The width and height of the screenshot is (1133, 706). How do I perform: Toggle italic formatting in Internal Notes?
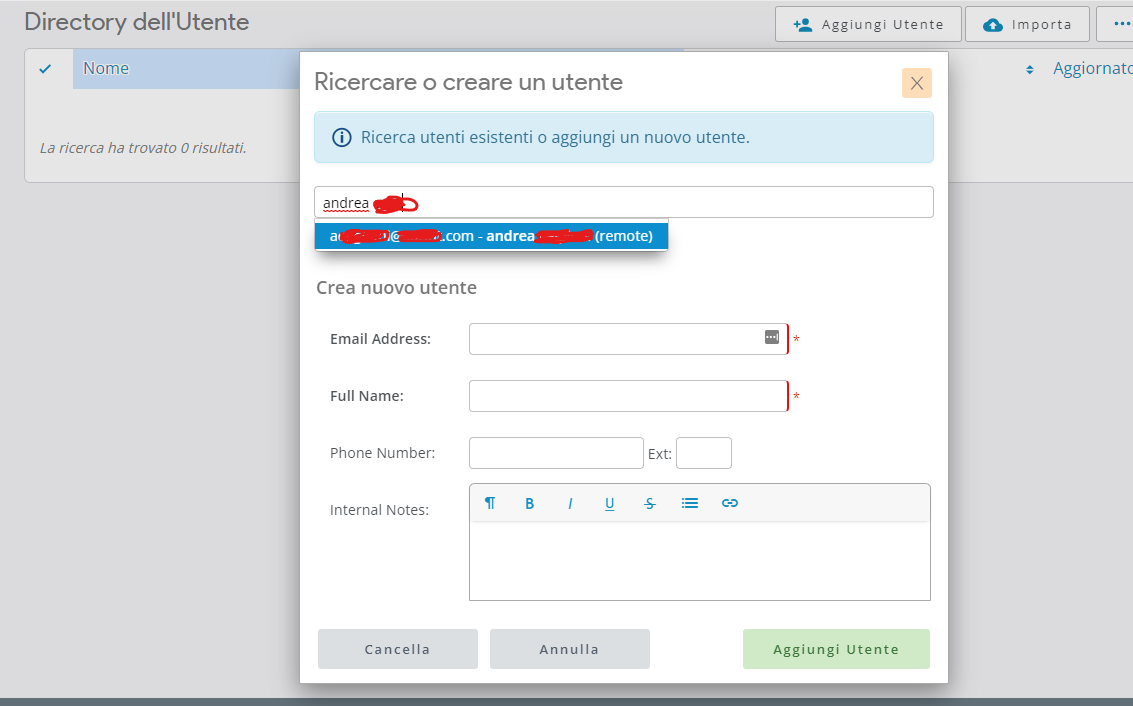click(x=570, y=503)
